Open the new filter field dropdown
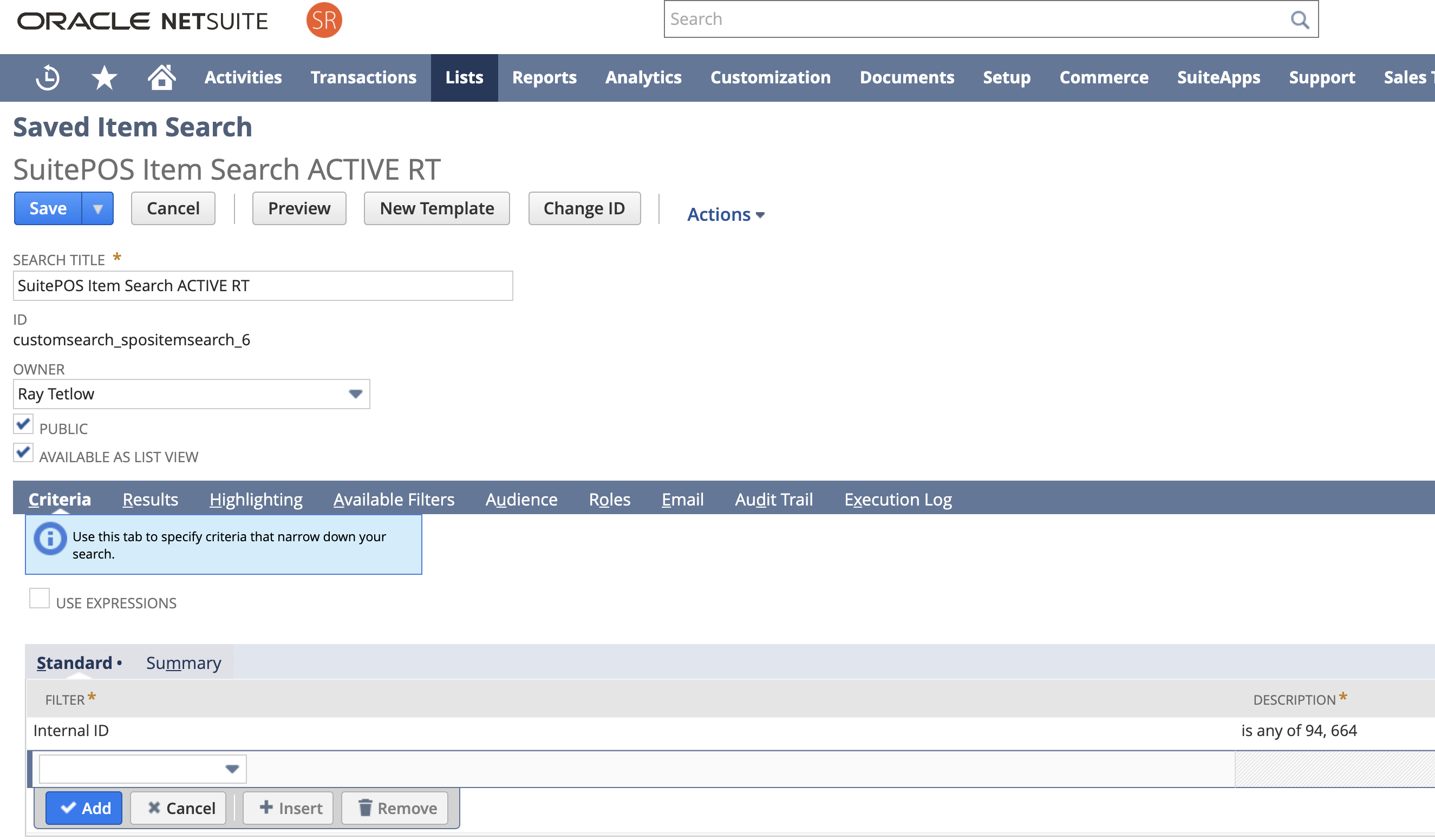The image size is (1435, 840). pos(231,769)
